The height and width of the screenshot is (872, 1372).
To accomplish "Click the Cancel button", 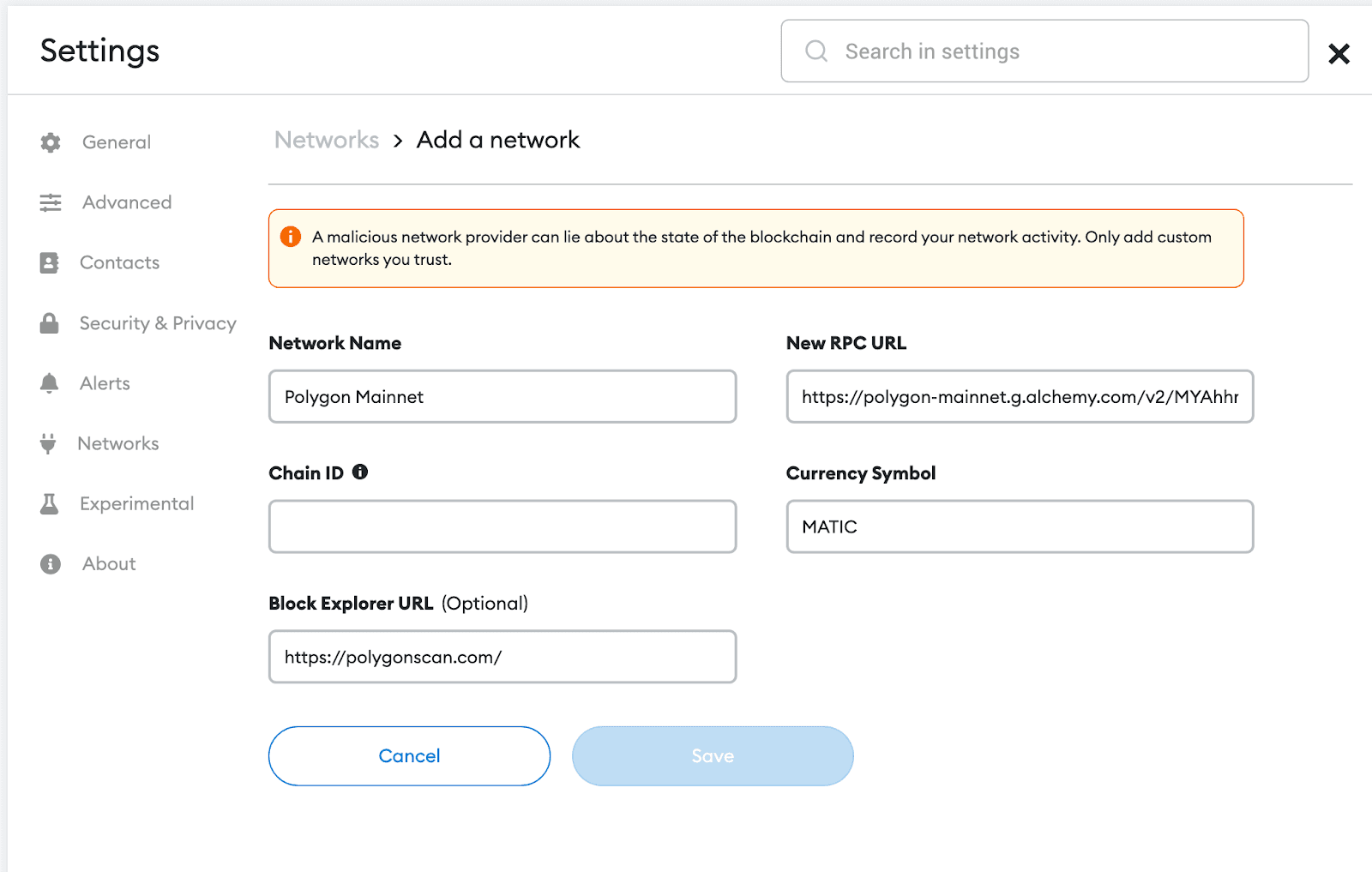I will (409, 755).
